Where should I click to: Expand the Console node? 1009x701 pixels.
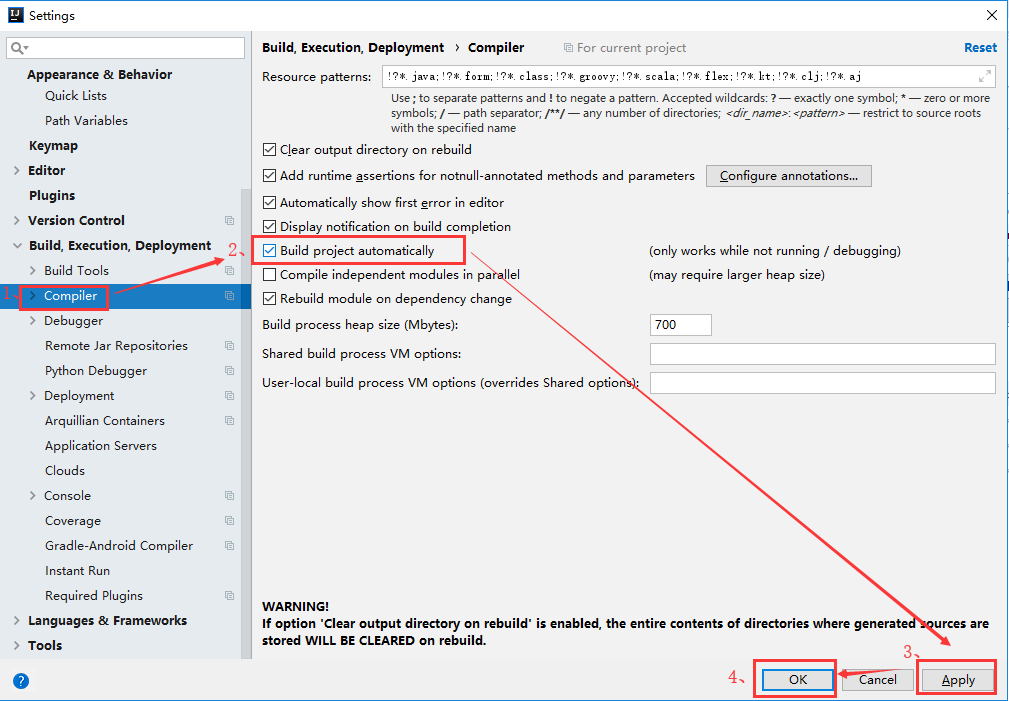(33, 496)
